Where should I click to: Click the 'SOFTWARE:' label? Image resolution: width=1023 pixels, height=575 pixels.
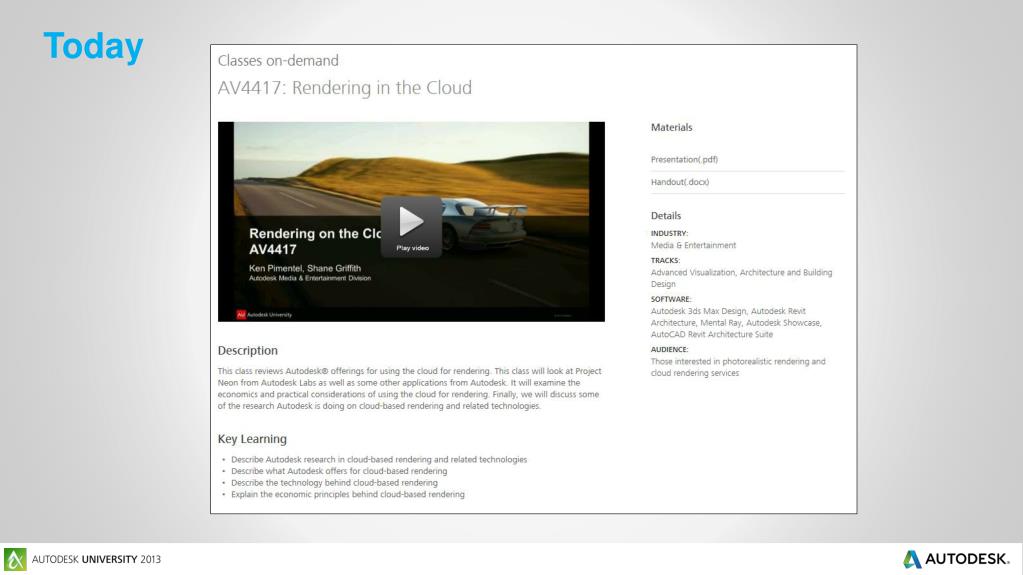[671, 299]
